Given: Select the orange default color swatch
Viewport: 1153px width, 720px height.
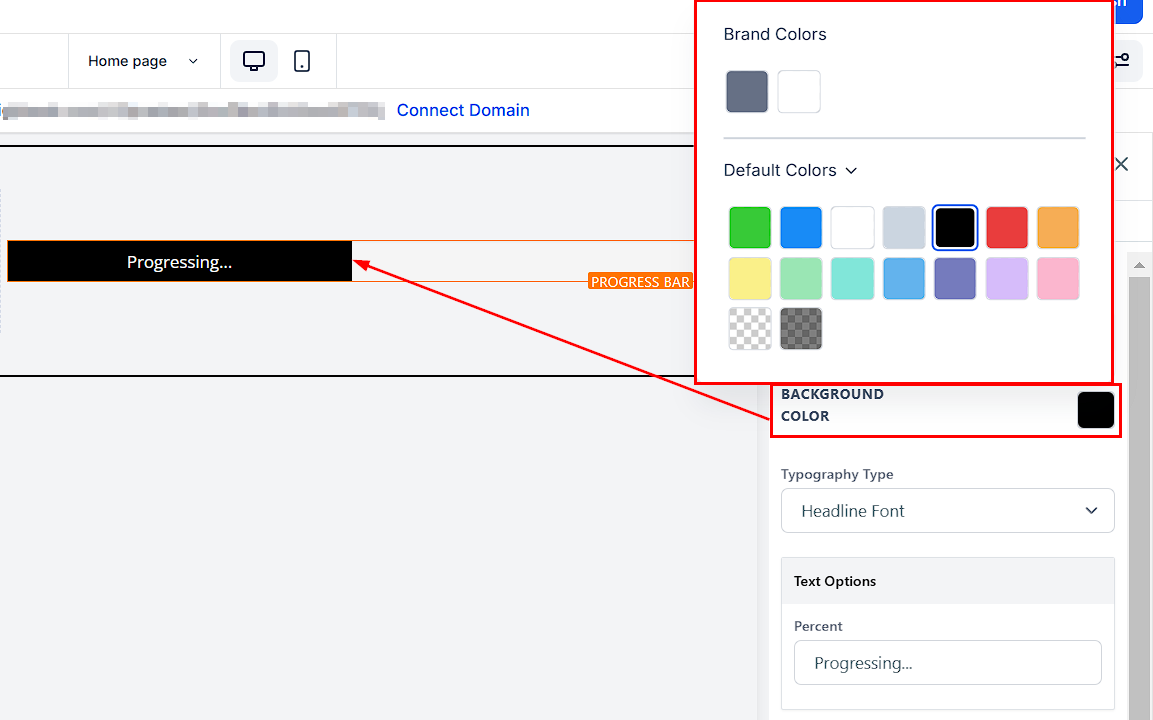Looking at the screenshot, I should (x=1058, y=228).
